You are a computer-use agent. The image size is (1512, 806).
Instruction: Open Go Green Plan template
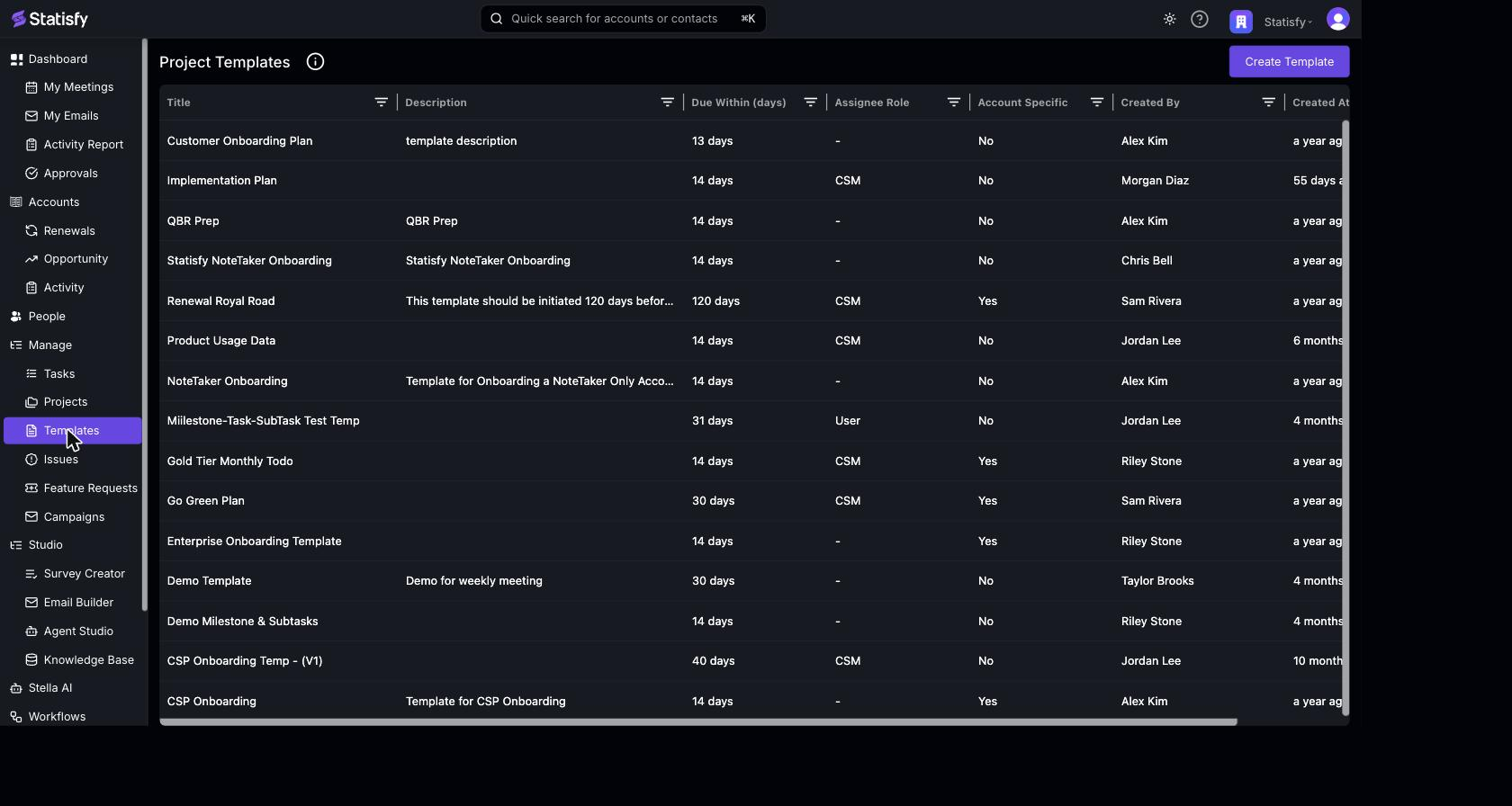(x=205, y=501)
